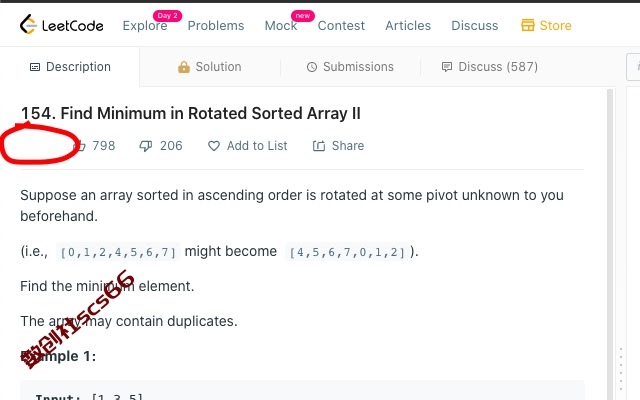This screenshot has width=640, height=400.
Task: Open the Mock navigation link
Action: pyautogui.click(x=281, y=26)
